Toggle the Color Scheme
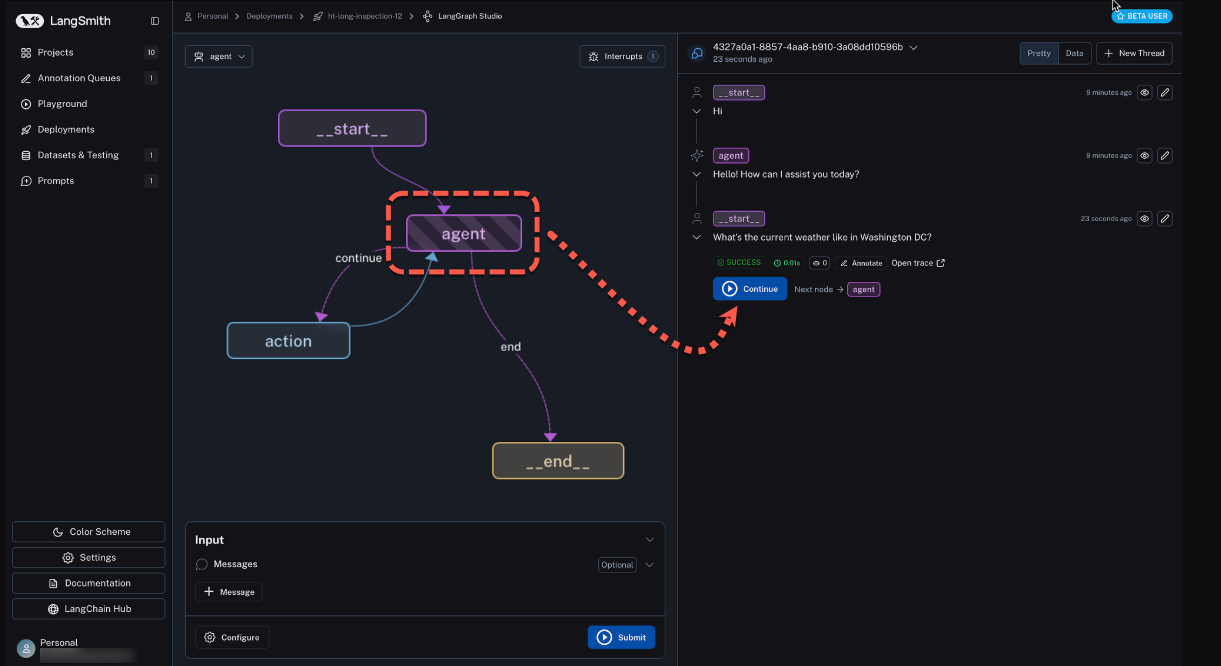Image resolution: width=1221 pixels, height=666 pixels. (x=89, y=532)
